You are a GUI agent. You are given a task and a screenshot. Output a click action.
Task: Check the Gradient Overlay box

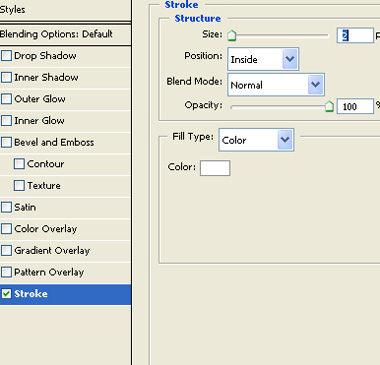[6, 251]
